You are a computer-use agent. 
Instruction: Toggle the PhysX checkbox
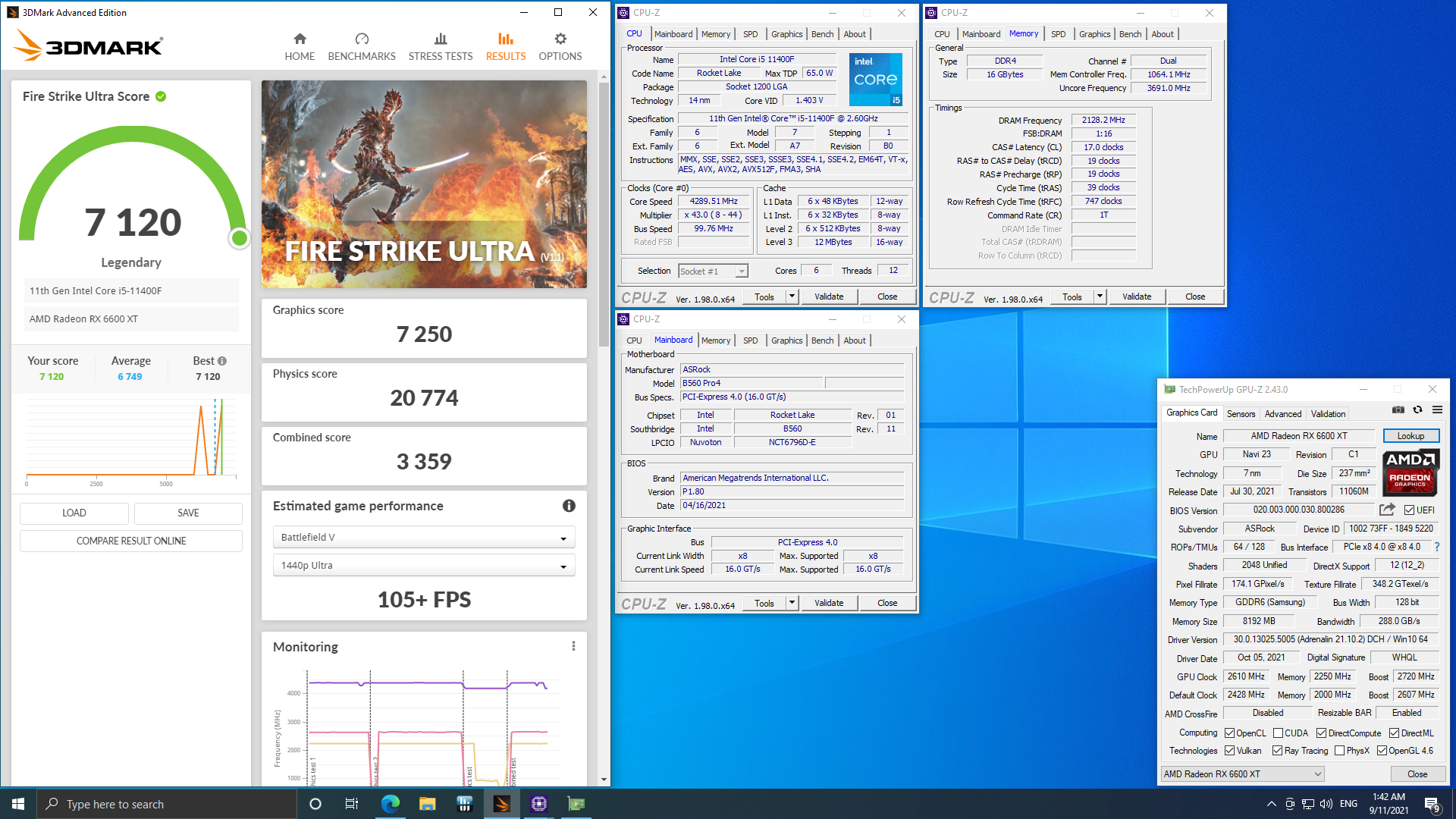click(1339, 751)
